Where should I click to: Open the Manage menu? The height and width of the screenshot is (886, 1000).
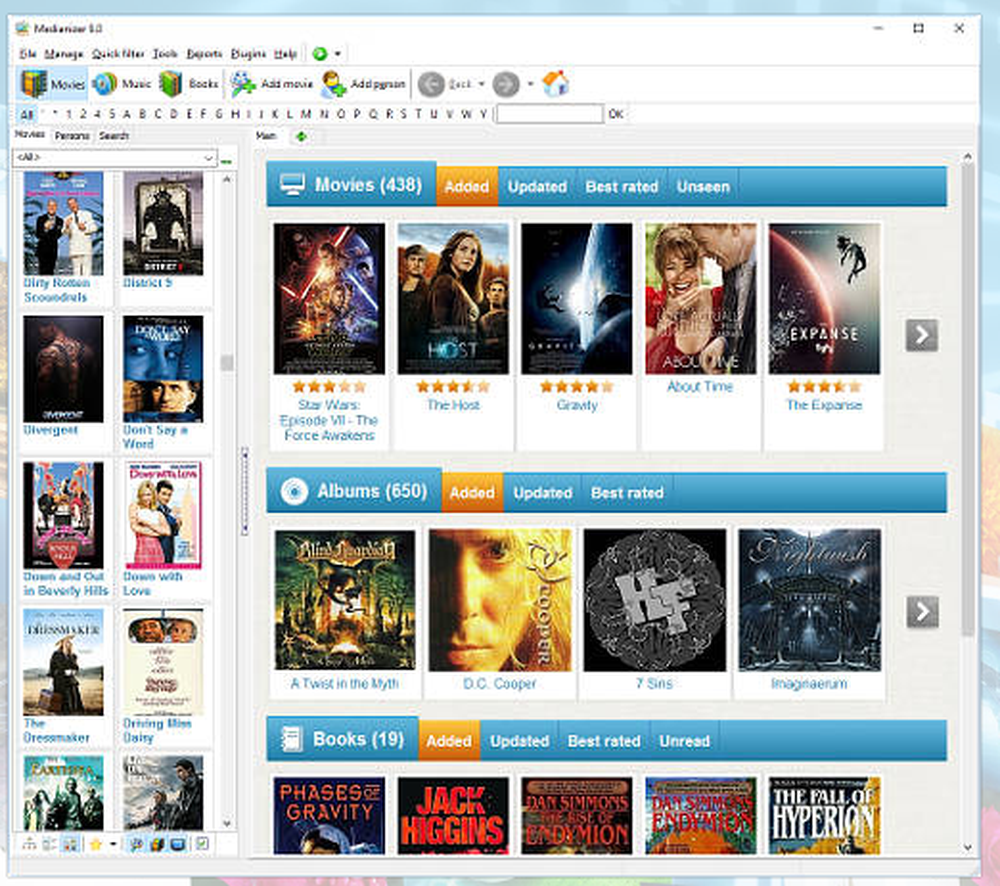coord(64,54)
